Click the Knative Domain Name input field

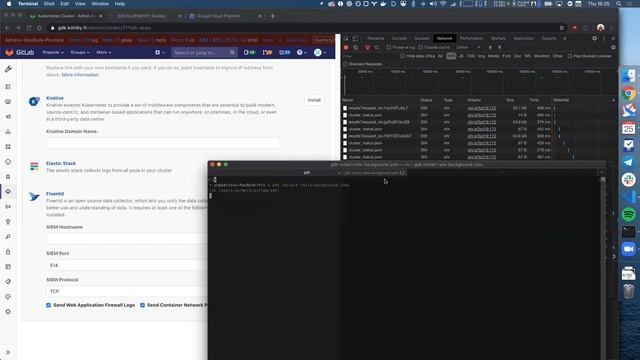tap(163, 143)
